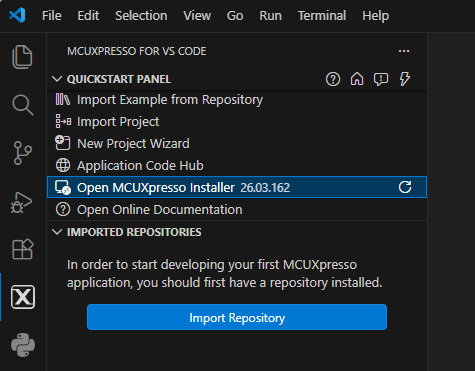Click the refresh icon on Installer row
This screenshot has height=371, width=475.
point(405,187)
